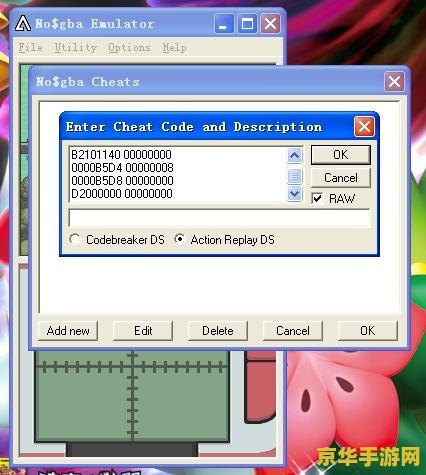Click code line 0000B5D4 00000008

[122, 168]
